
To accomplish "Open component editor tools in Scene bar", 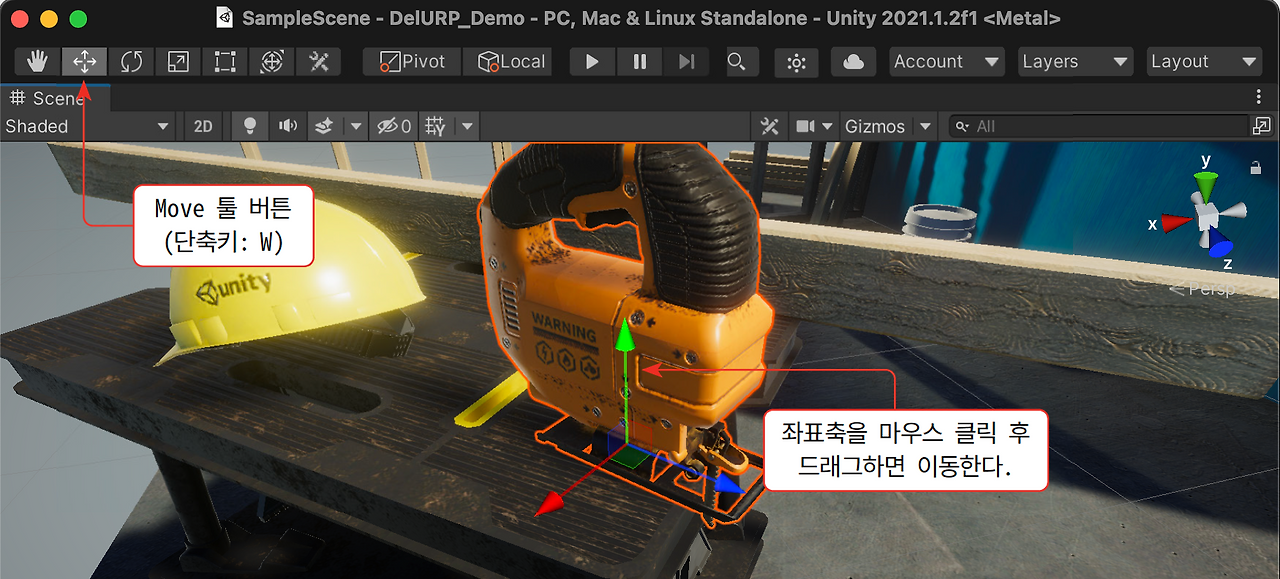I will coord(769,126).
